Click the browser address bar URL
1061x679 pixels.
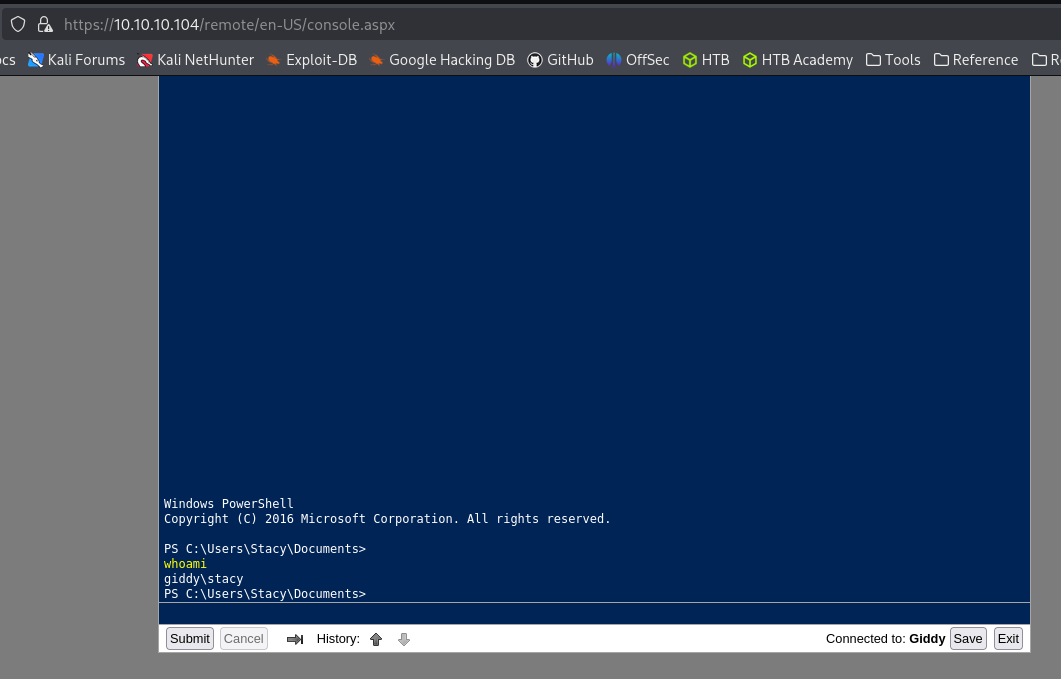coord(229,25)
